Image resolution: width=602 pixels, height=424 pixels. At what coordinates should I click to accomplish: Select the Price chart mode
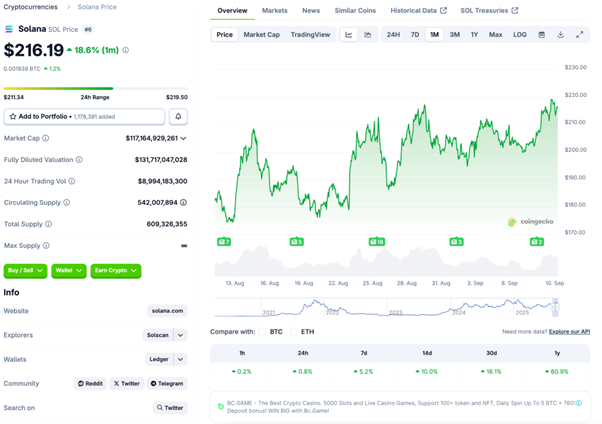pyautogui.click(x=225, y=35)
